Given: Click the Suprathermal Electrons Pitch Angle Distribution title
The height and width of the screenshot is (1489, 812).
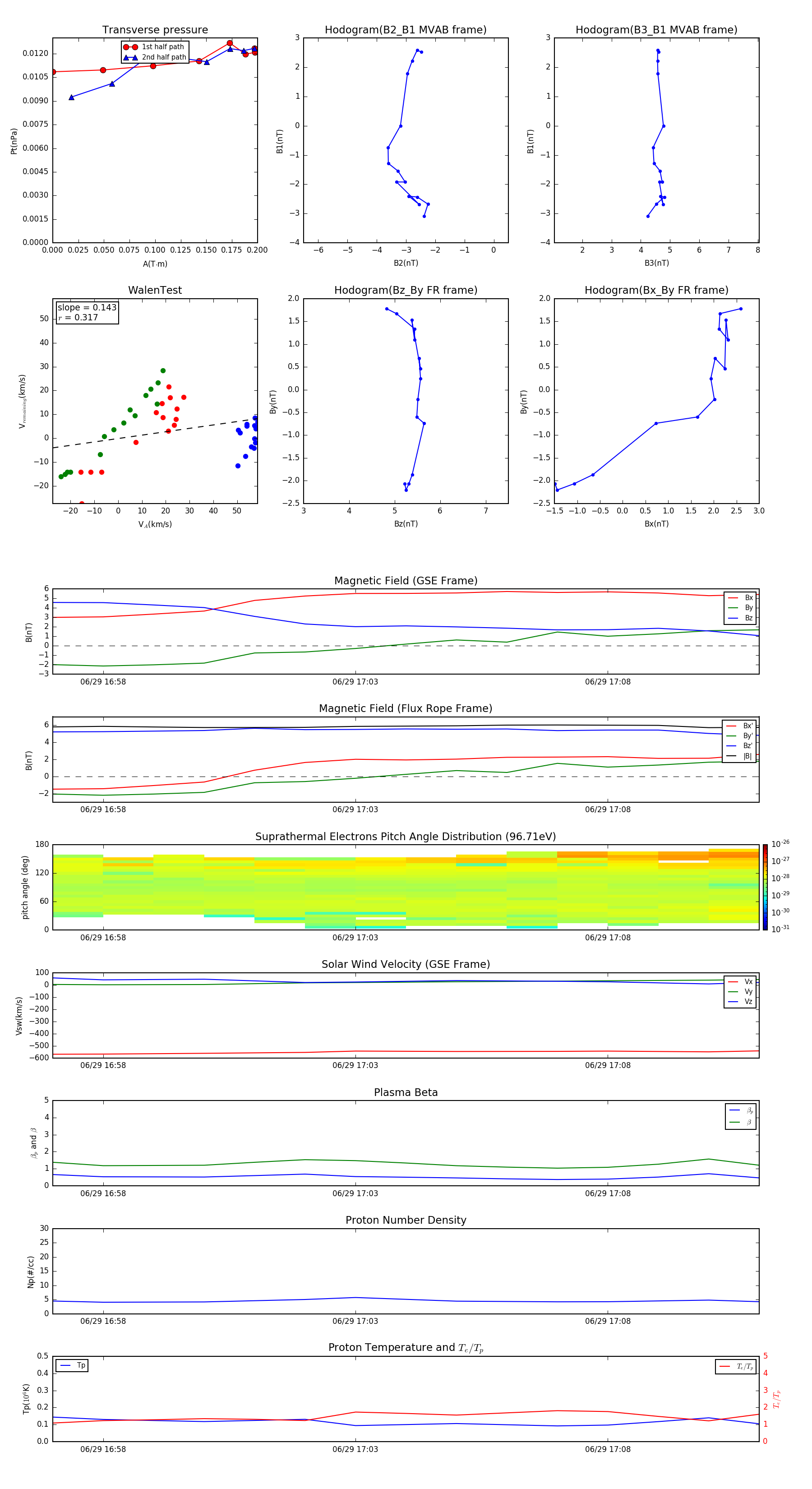Looking at the screenshot, I should coord(406,837).
